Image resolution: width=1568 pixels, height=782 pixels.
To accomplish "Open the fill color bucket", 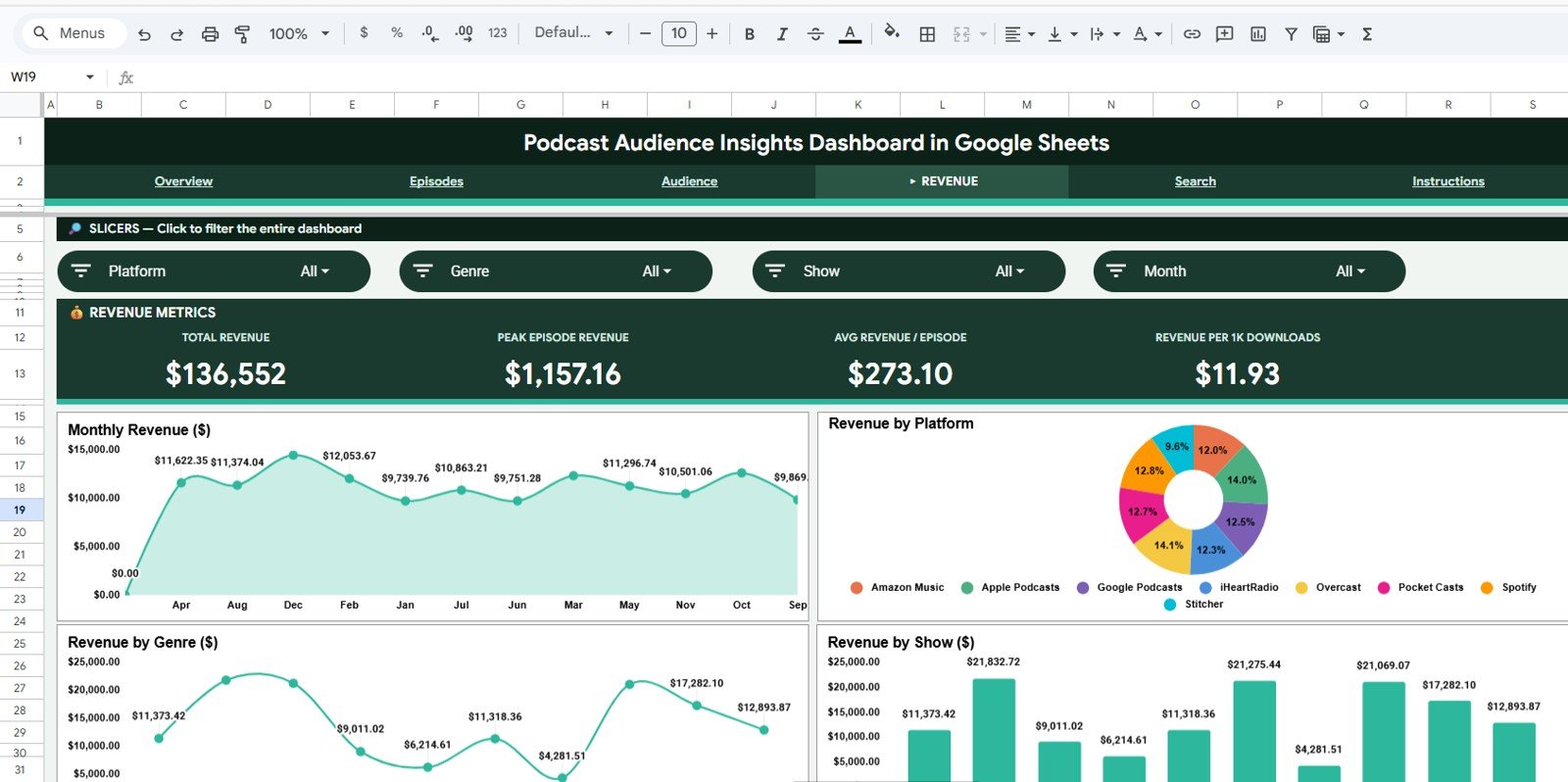I will tap(892, 32).
